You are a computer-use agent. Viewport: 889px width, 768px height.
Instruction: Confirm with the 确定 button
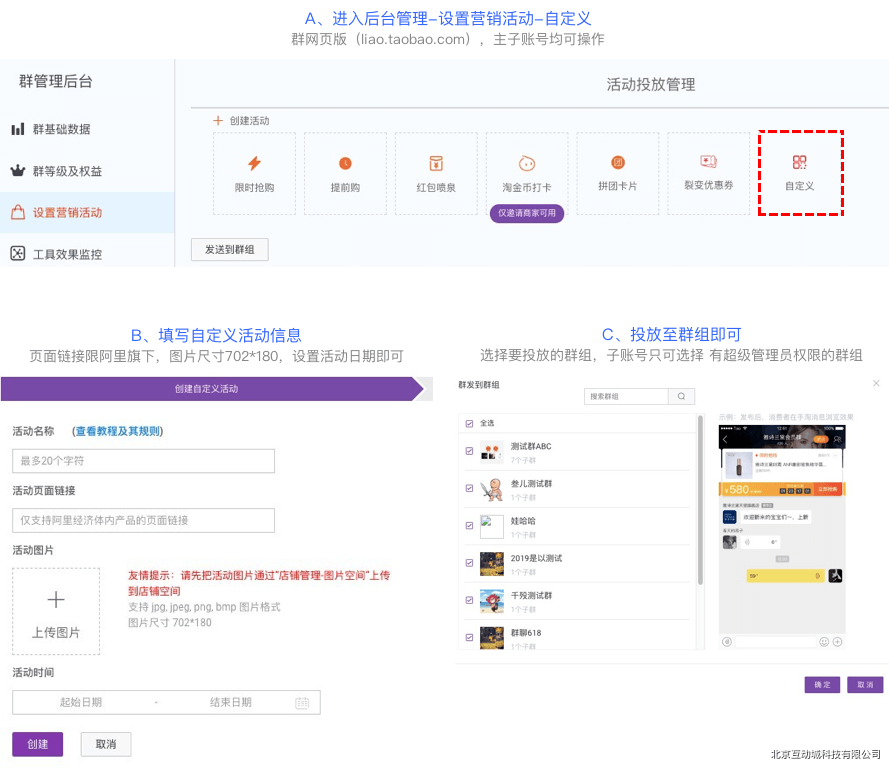pos(822,685)
